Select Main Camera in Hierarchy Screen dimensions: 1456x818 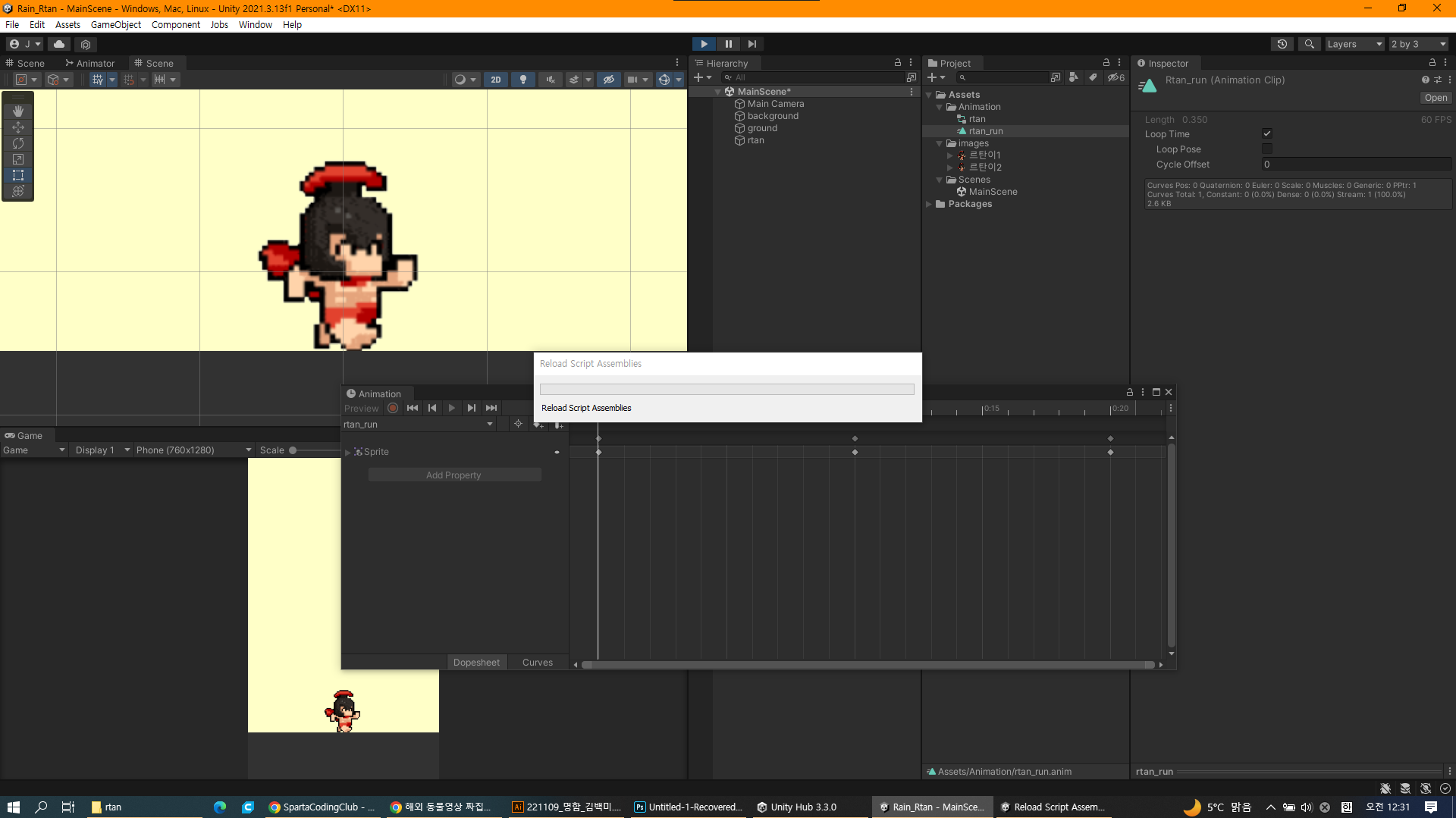tap(776, 104)
